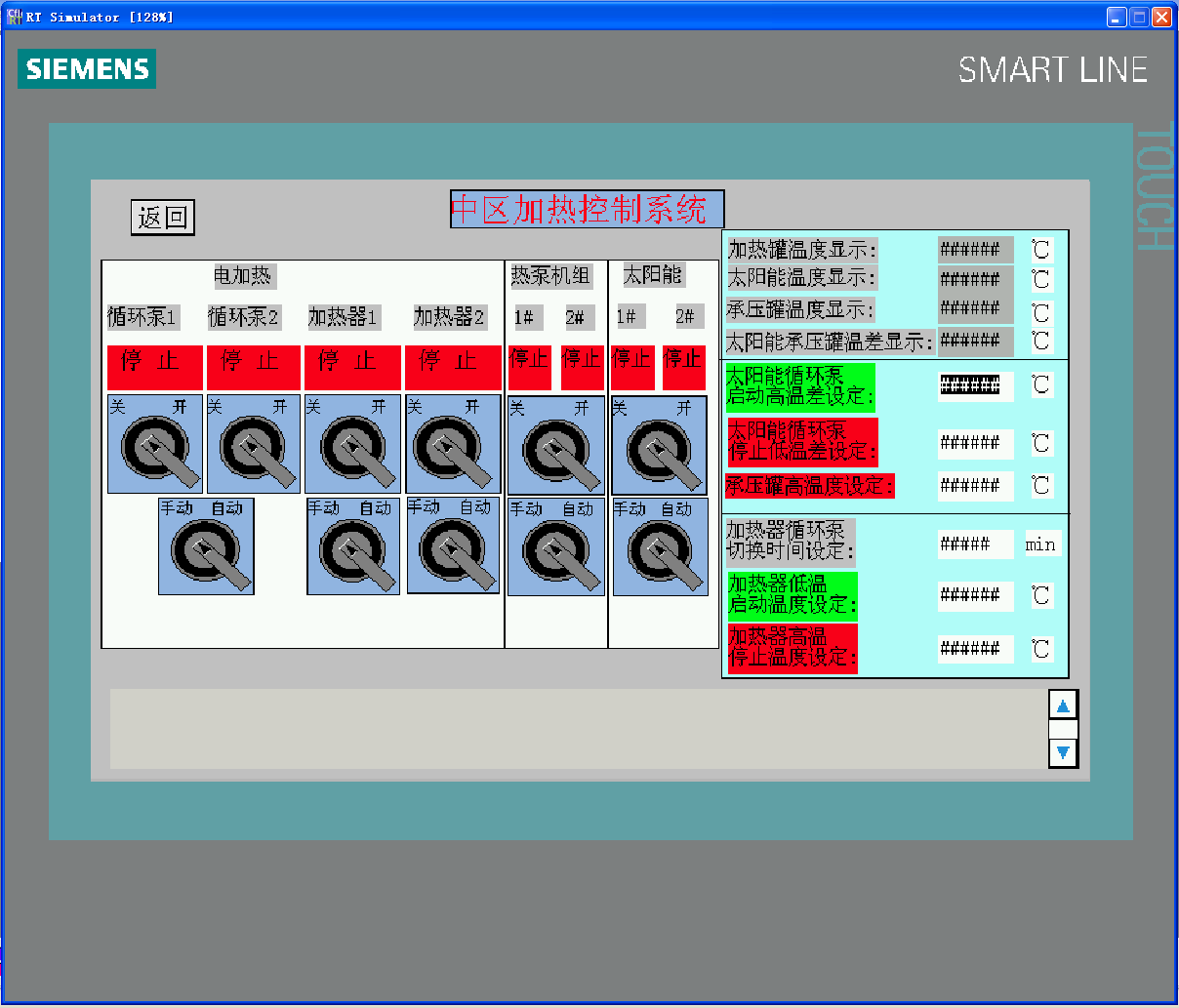Screen dimensions: 1179x1008
Task: Toggle 手动/自动 selector below the 加热器2 switch
Action: coord(453,545)
